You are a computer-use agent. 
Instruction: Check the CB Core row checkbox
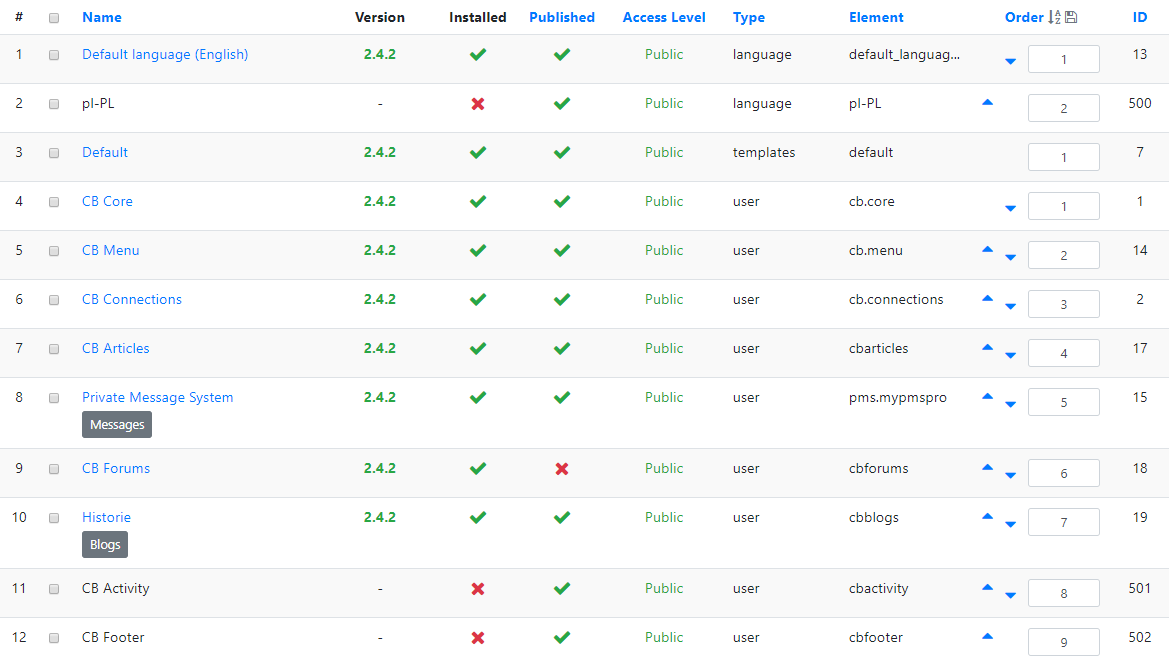(x=54, y=202)
